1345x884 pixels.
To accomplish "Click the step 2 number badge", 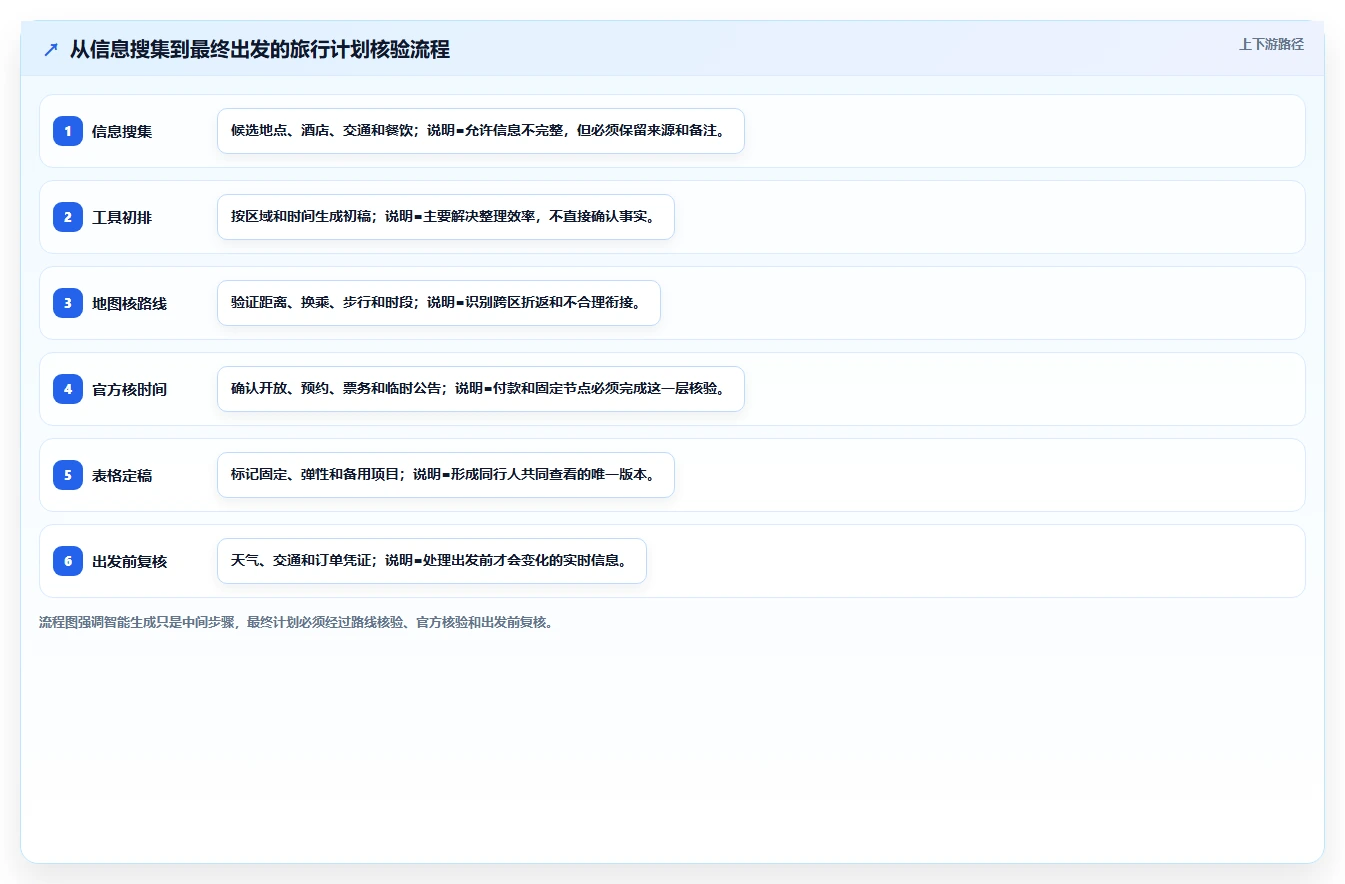I will pyautogui.click(x=68, y=217).
